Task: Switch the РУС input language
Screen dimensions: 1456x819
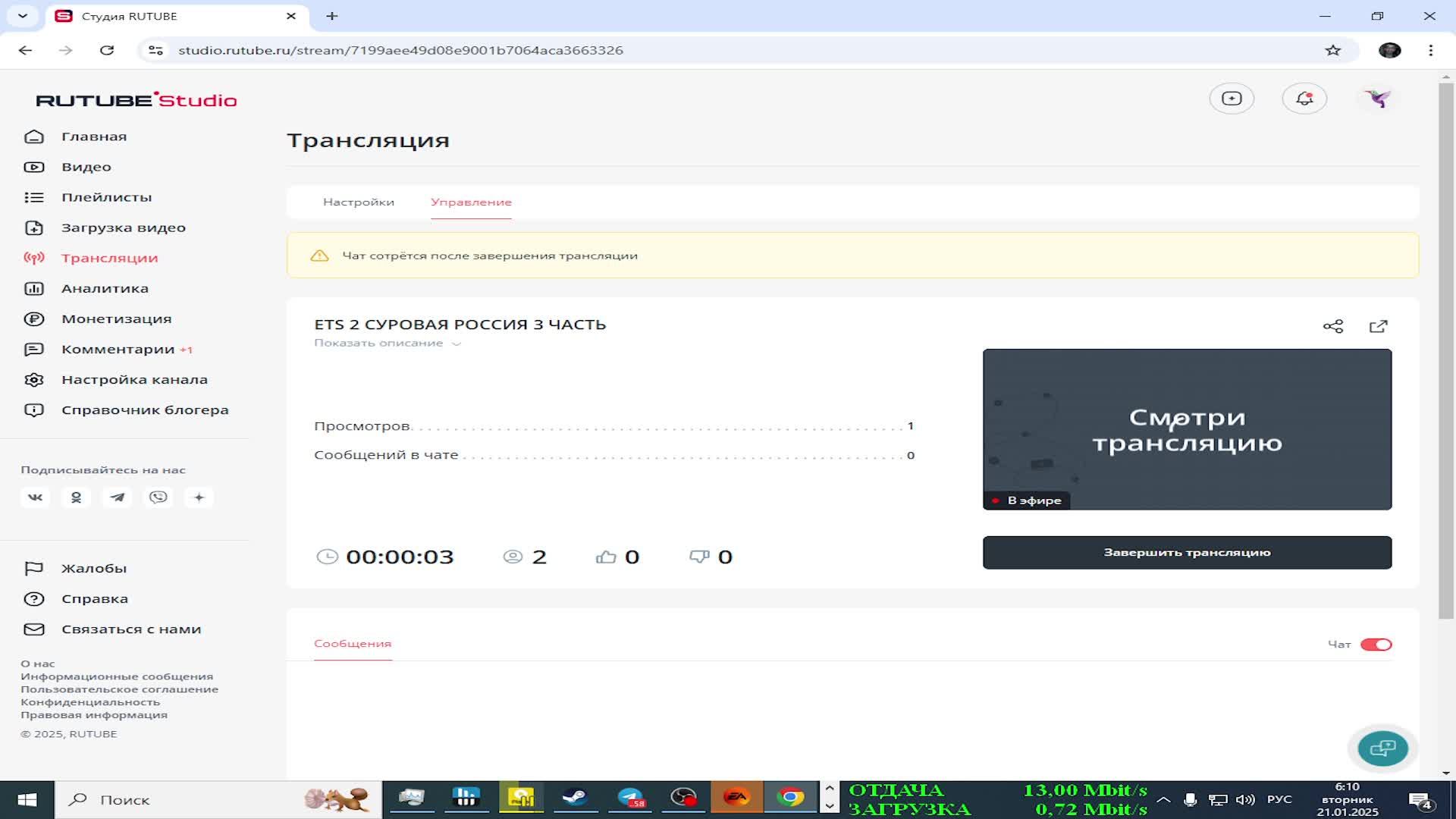Action: click(1279, 799)
